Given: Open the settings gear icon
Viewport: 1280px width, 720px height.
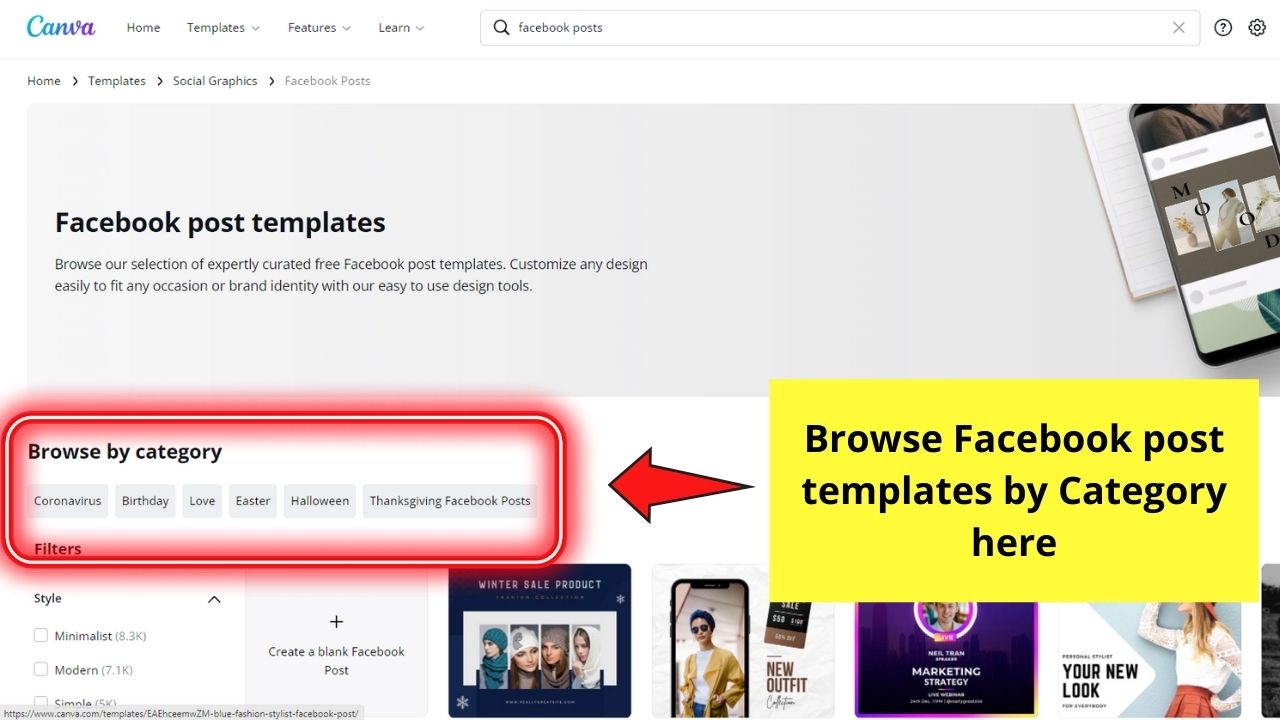Looking at the screenshot, I should pos(1256,27).
